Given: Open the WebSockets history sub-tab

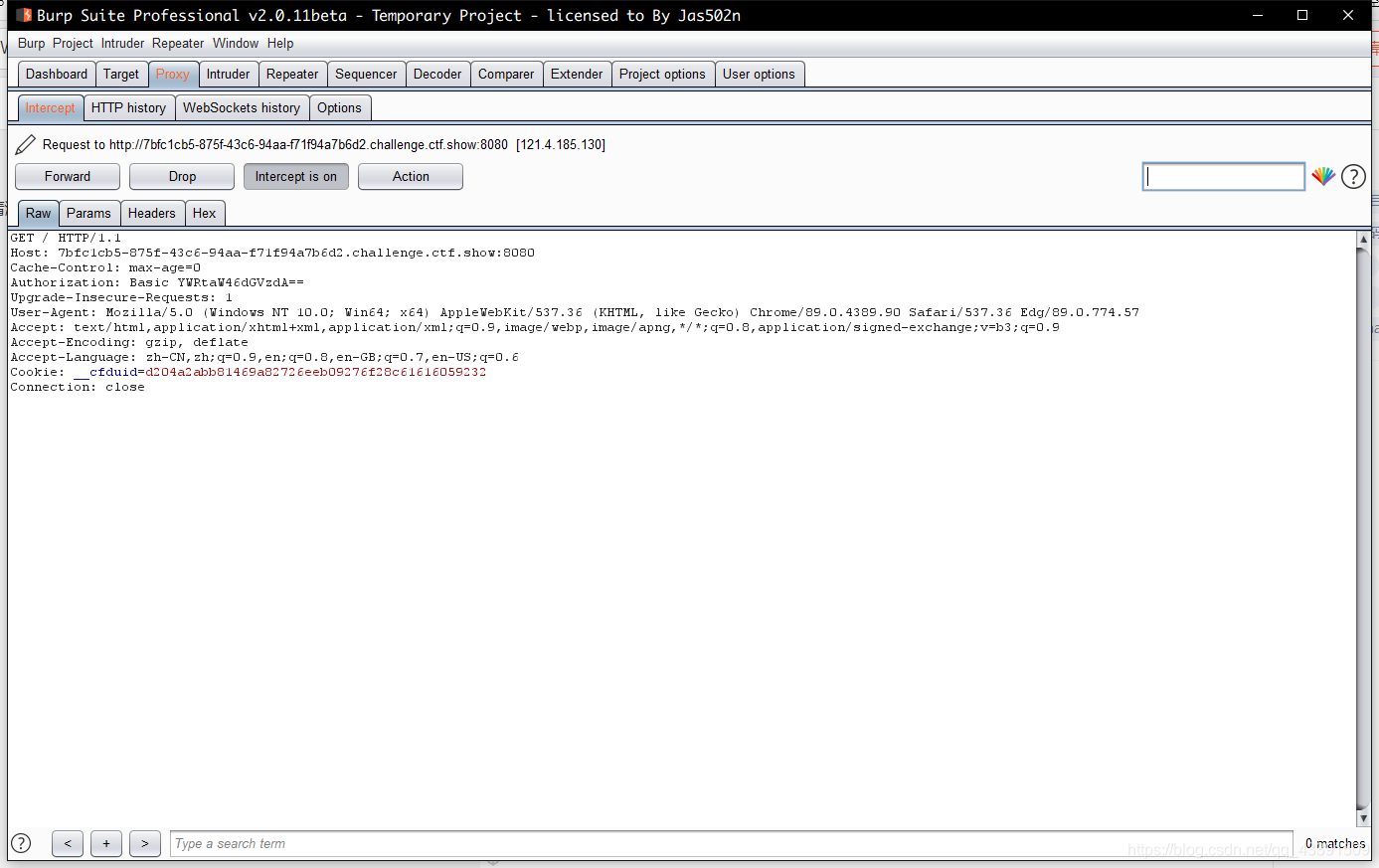Looking at the screenshot, I should (x=242, y=107).
